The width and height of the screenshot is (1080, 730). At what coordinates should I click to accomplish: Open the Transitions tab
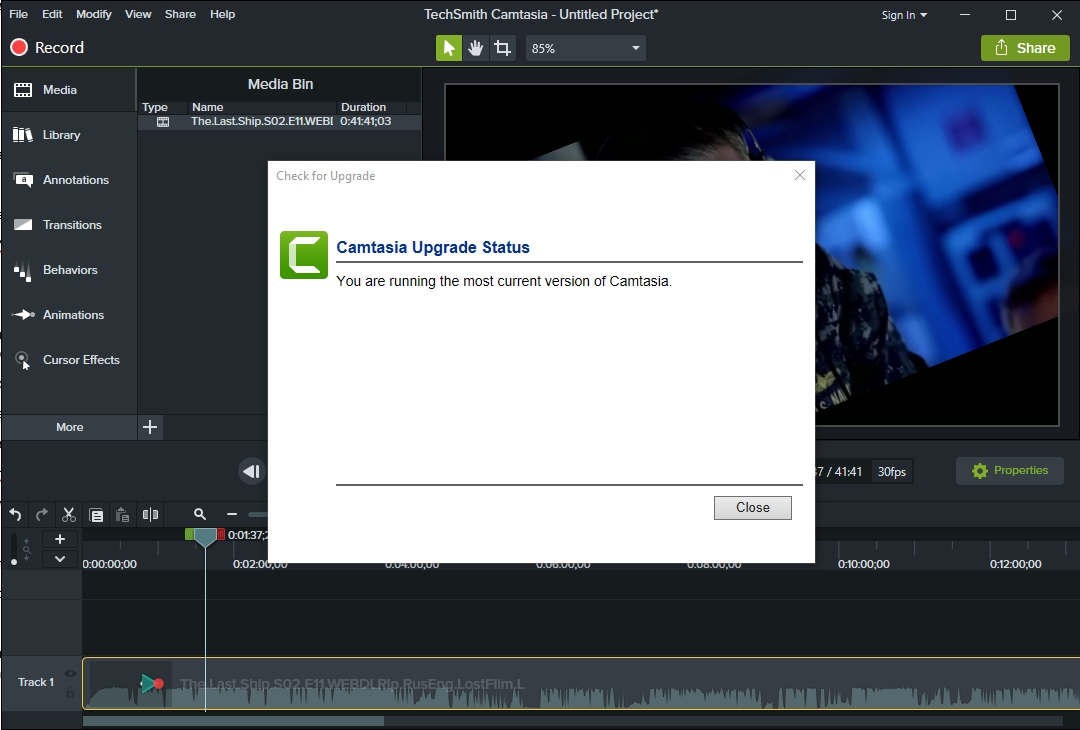[x=69, y=225]
